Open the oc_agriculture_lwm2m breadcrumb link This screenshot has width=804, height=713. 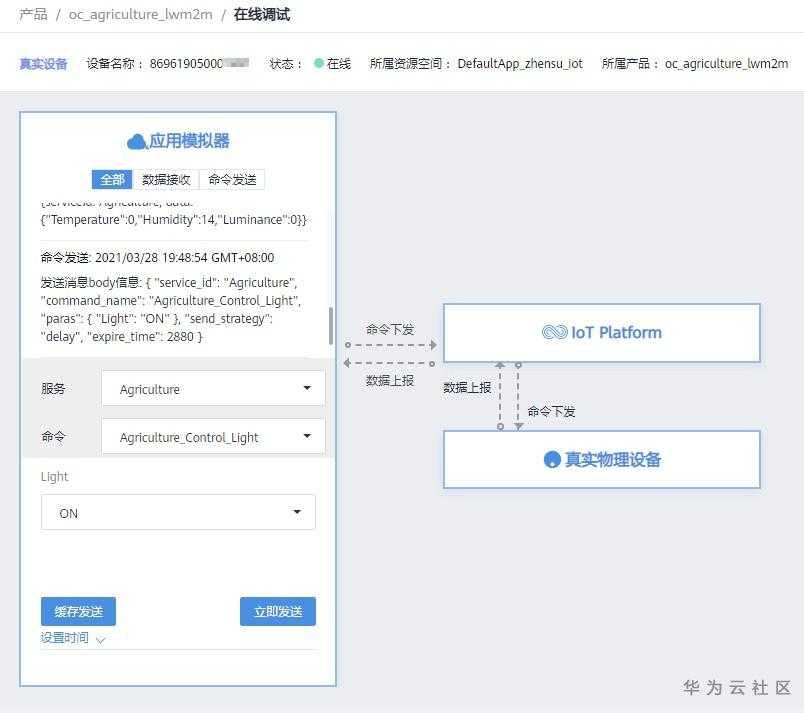(140, 14)
